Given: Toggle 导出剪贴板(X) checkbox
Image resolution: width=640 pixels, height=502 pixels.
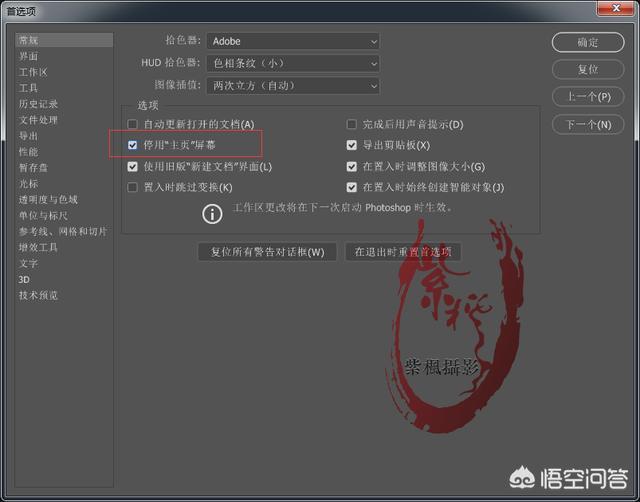Looking at the screenshot, I should click(x=351, y=145).
